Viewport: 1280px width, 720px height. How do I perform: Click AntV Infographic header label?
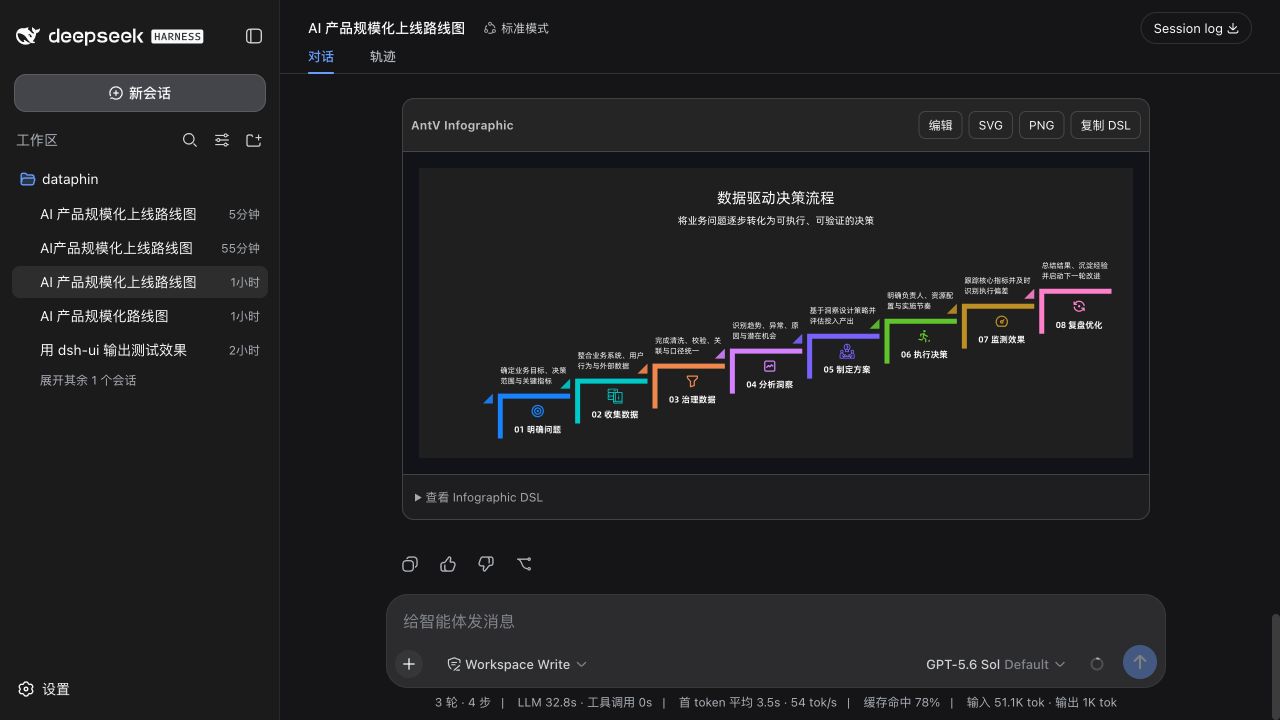(x=462, y=125)
